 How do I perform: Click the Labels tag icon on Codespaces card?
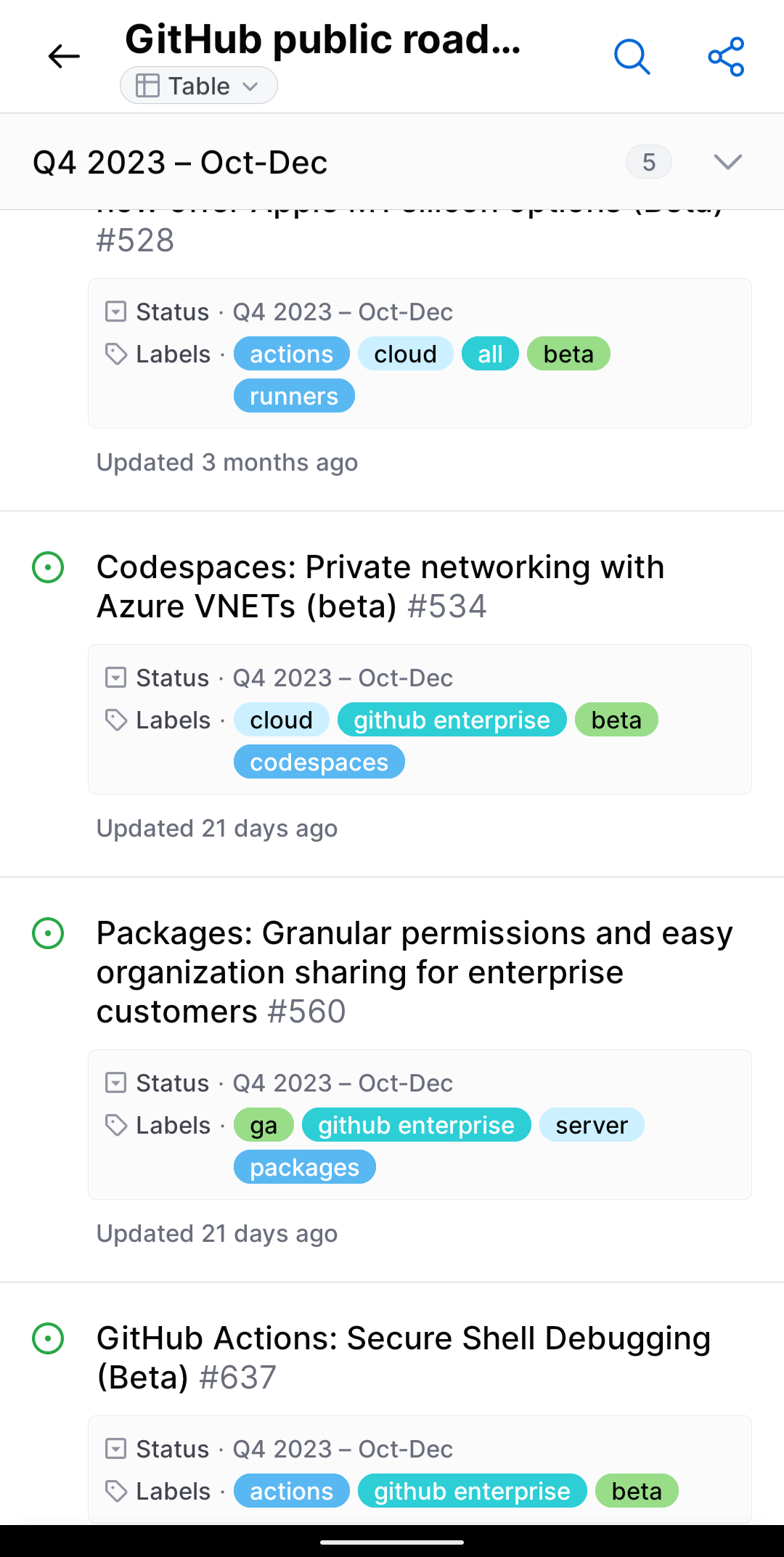click(115, 719)
